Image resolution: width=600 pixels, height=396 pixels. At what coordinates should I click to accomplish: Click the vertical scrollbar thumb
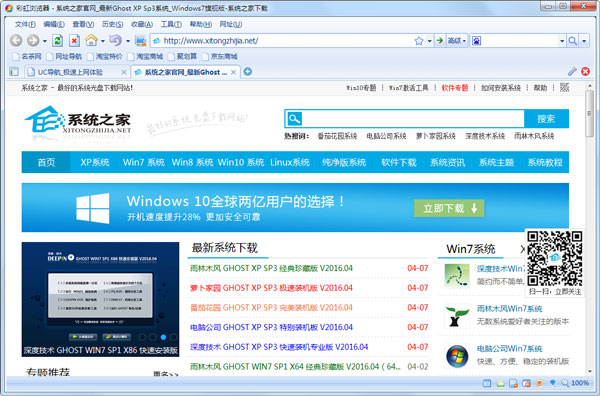590,113
